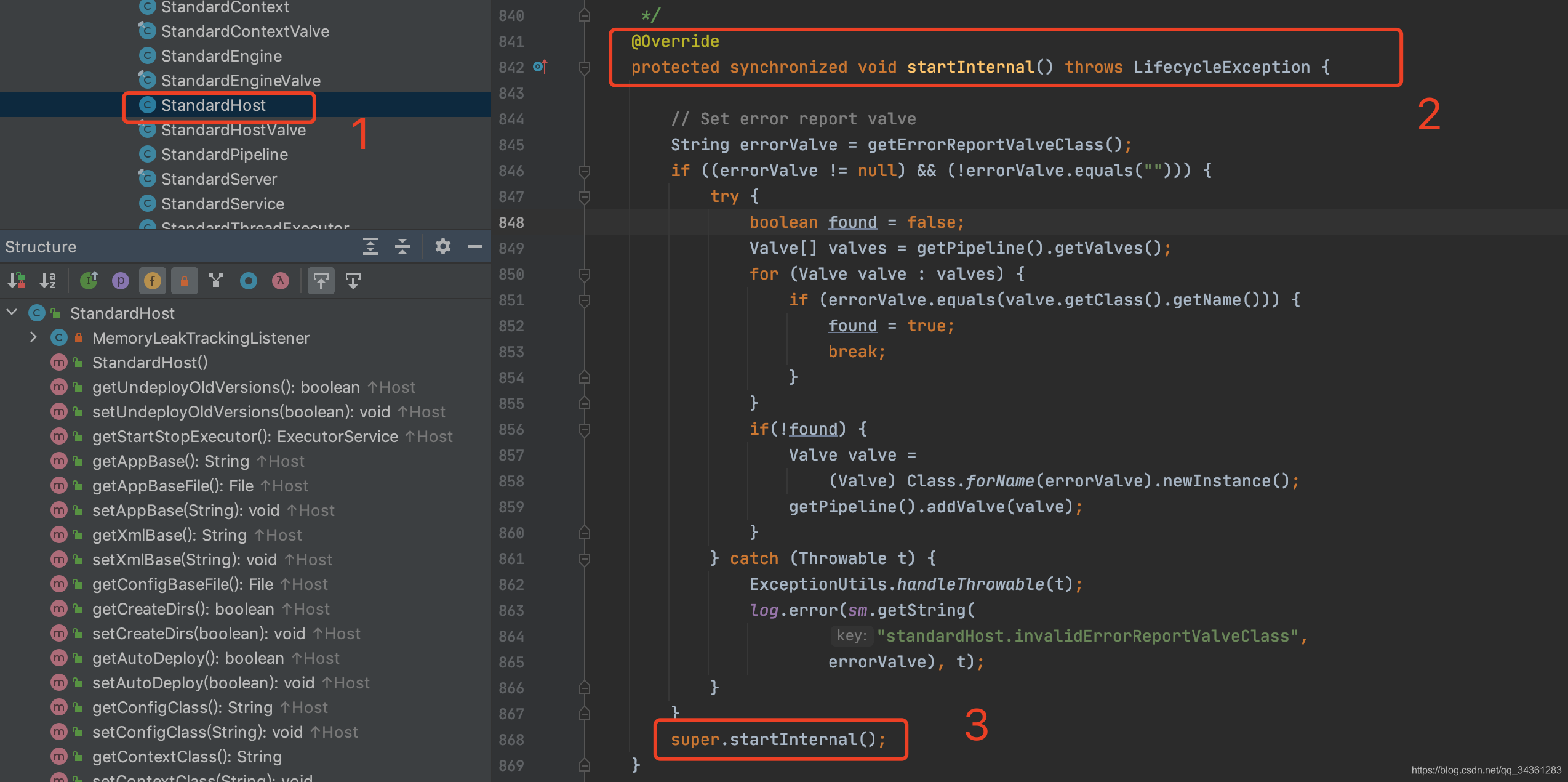Collapse the StandardHost root node in Structure

point(12,313)
